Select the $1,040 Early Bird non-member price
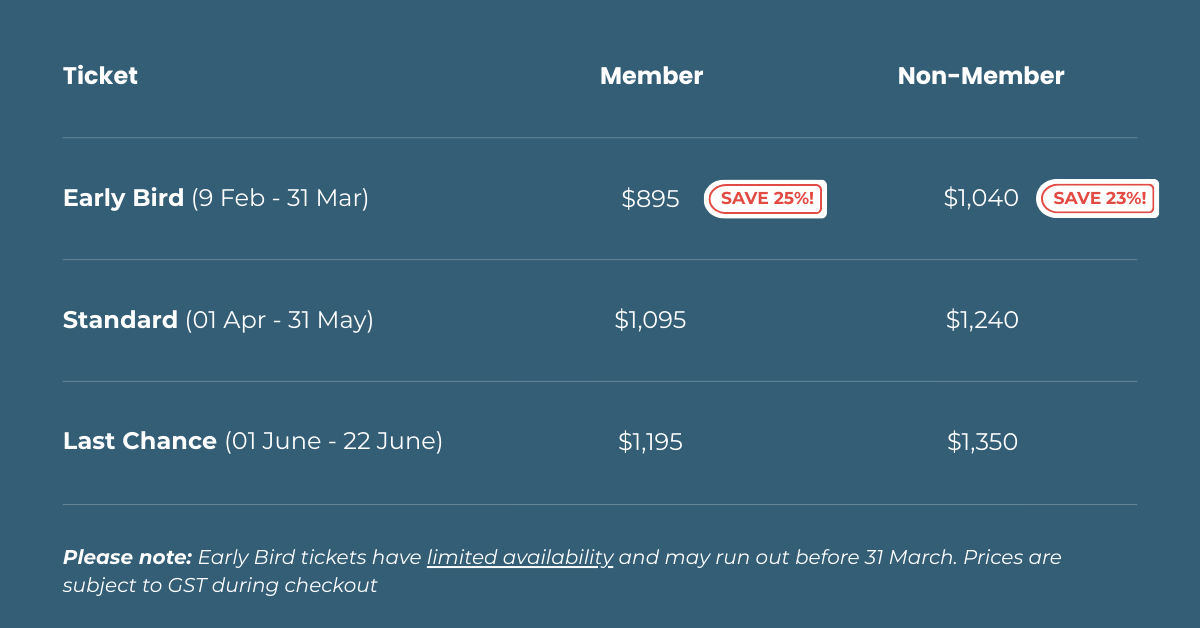This screenshot has height=628, width=1200. click(x=981, y=199)
